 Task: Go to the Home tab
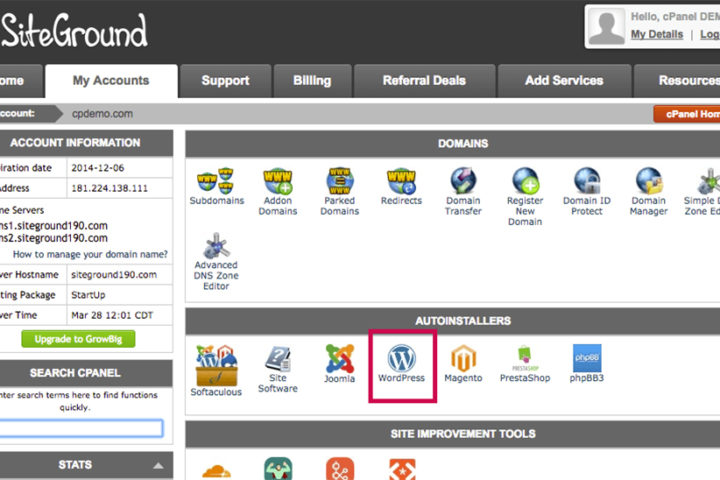[x=21, y=80]
